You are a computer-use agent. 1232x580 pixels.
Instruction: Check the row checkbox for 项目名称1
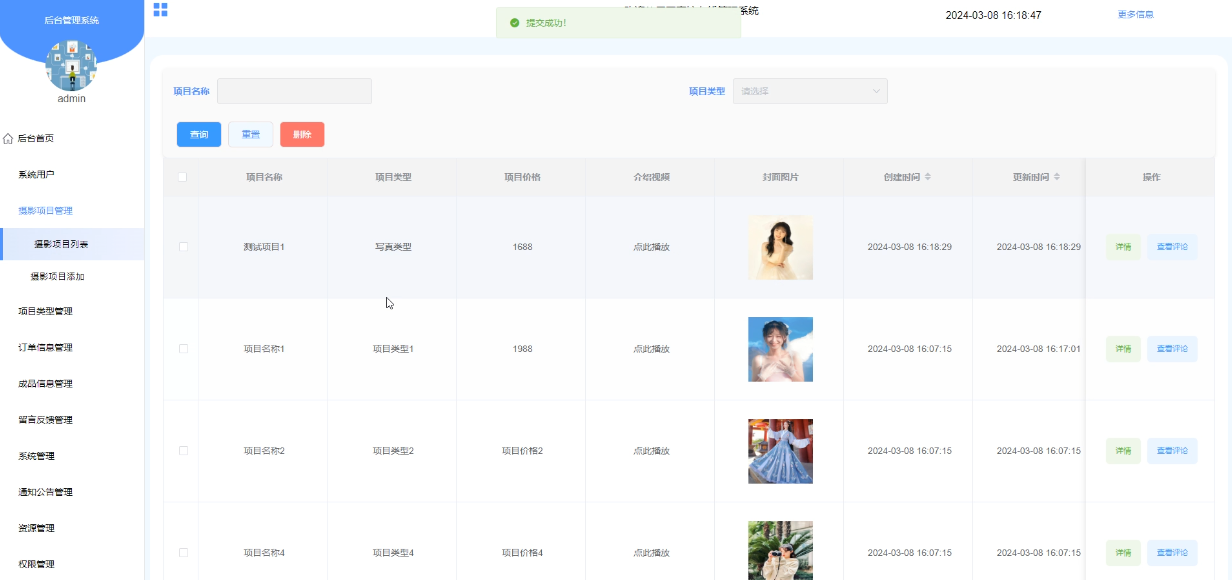tap(183, 349)
